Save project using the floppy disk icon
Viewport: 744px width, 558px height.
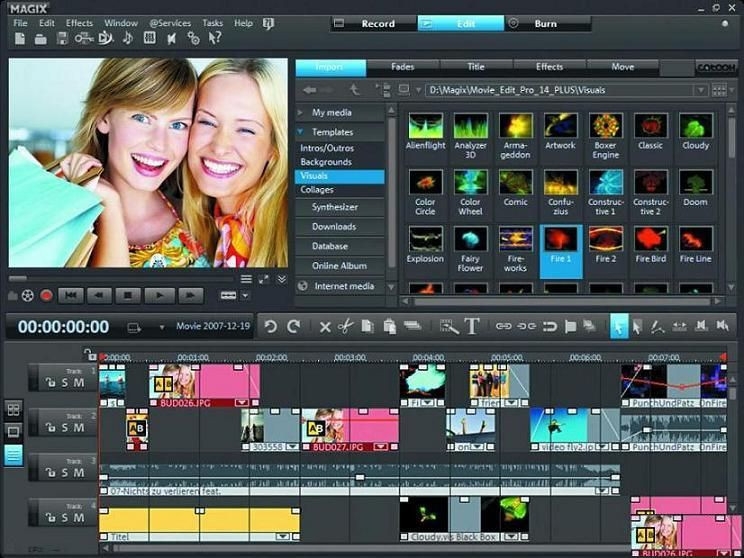[x=62, y=38]
